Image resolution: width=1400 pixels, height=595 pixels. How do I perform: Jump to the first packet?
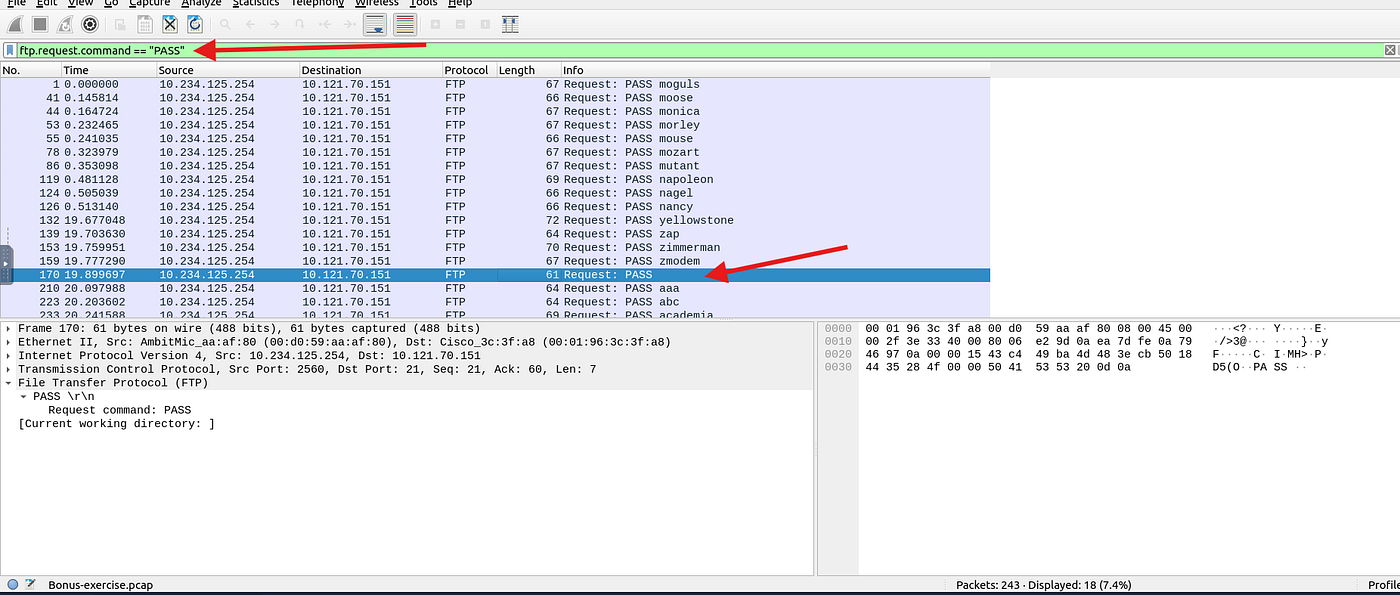(325, 23)
